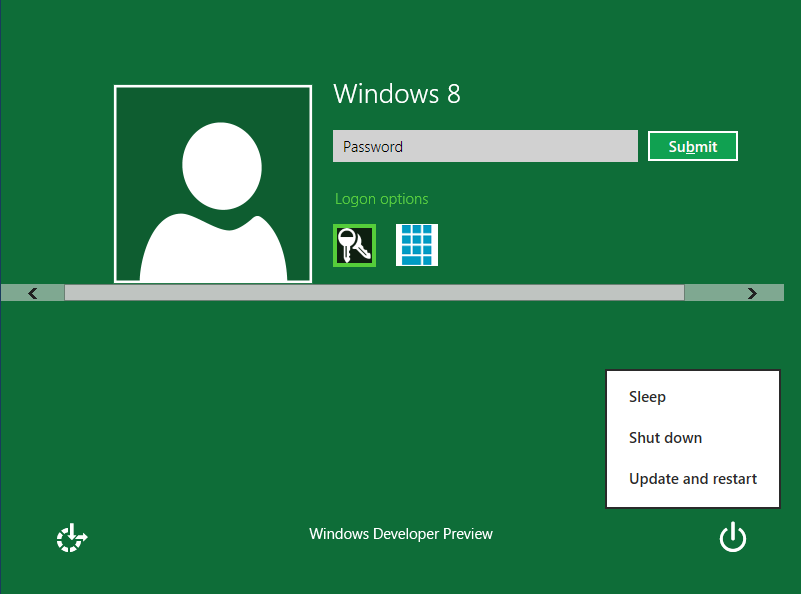Screen dimensions: 801x594
Task: Select the password key logon option icon
Action: pyautogui.click(x=355, y=245)
